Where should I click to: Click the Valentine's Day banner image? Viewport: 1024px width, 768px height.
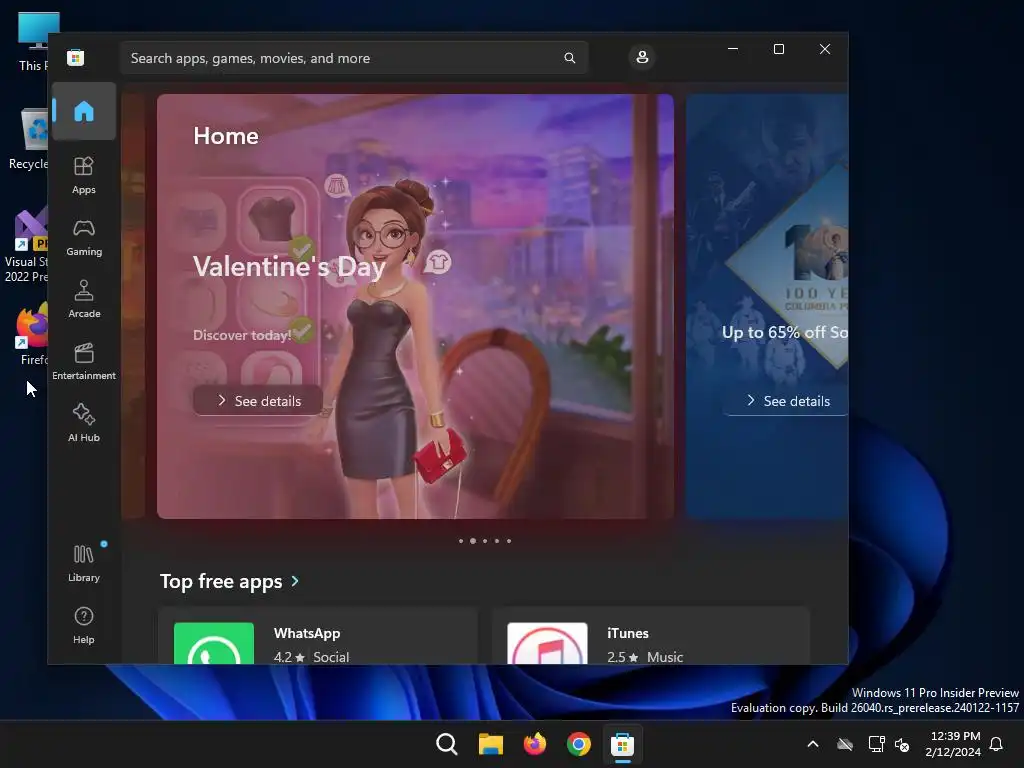[415, 306]
